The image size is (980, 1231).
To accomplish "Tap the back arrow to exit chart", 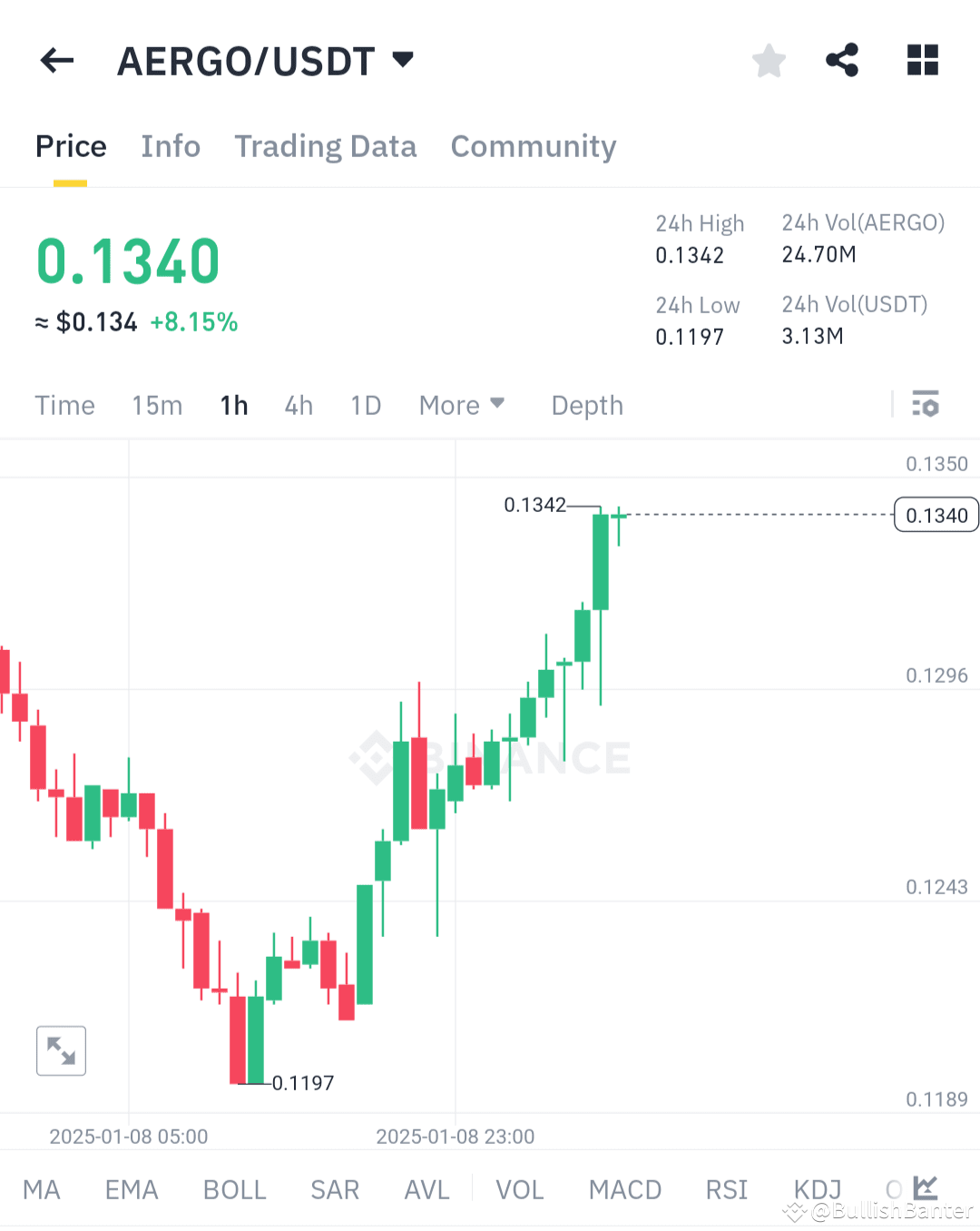I will 56,60.
